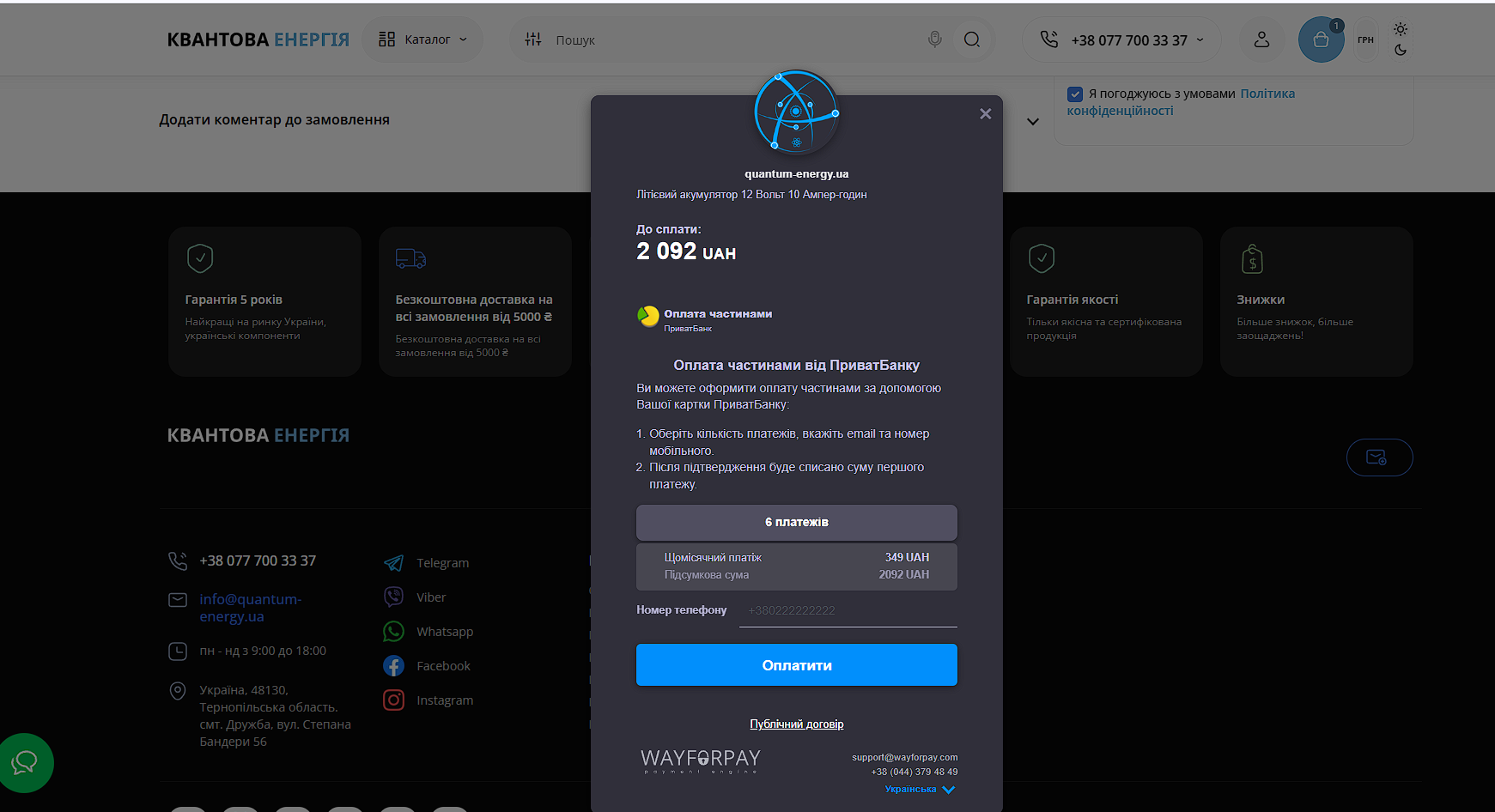
Task: Switch to light theme sun icon
Action: tap(1401, 29)
